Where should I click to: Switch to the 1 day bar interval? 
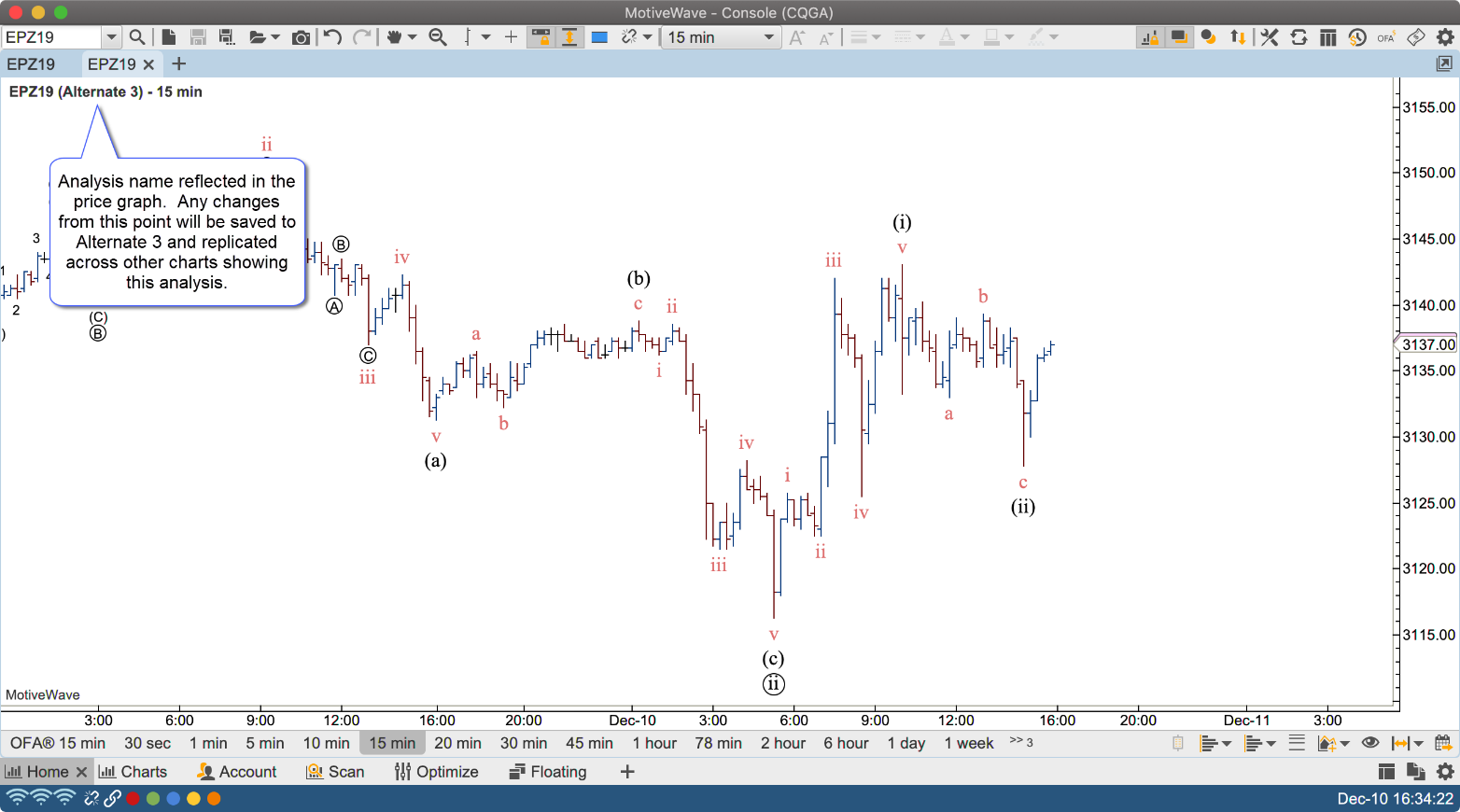(905, 743)
